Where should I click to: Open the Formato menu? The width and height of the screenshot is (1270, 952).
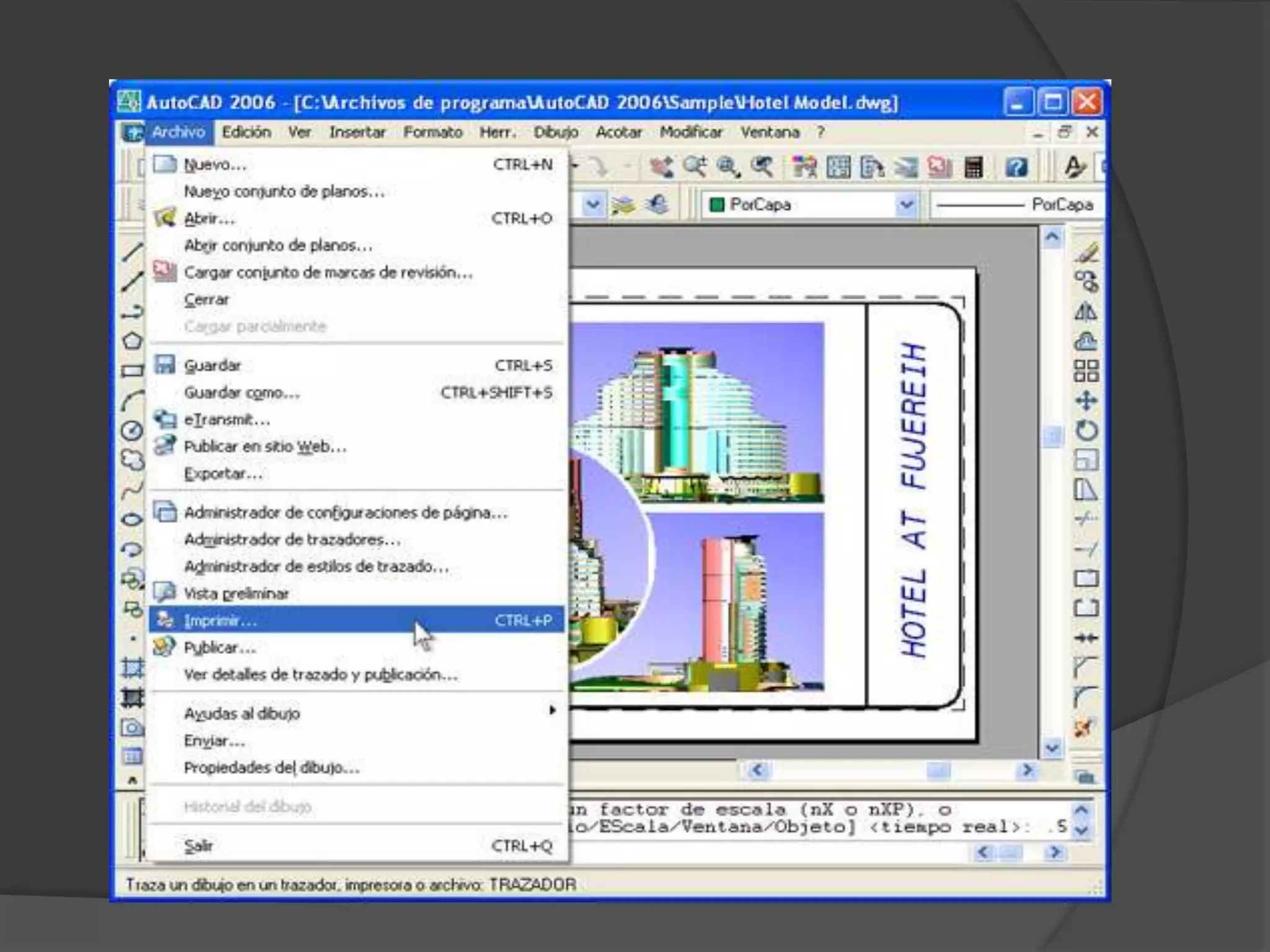pos(433,132)
